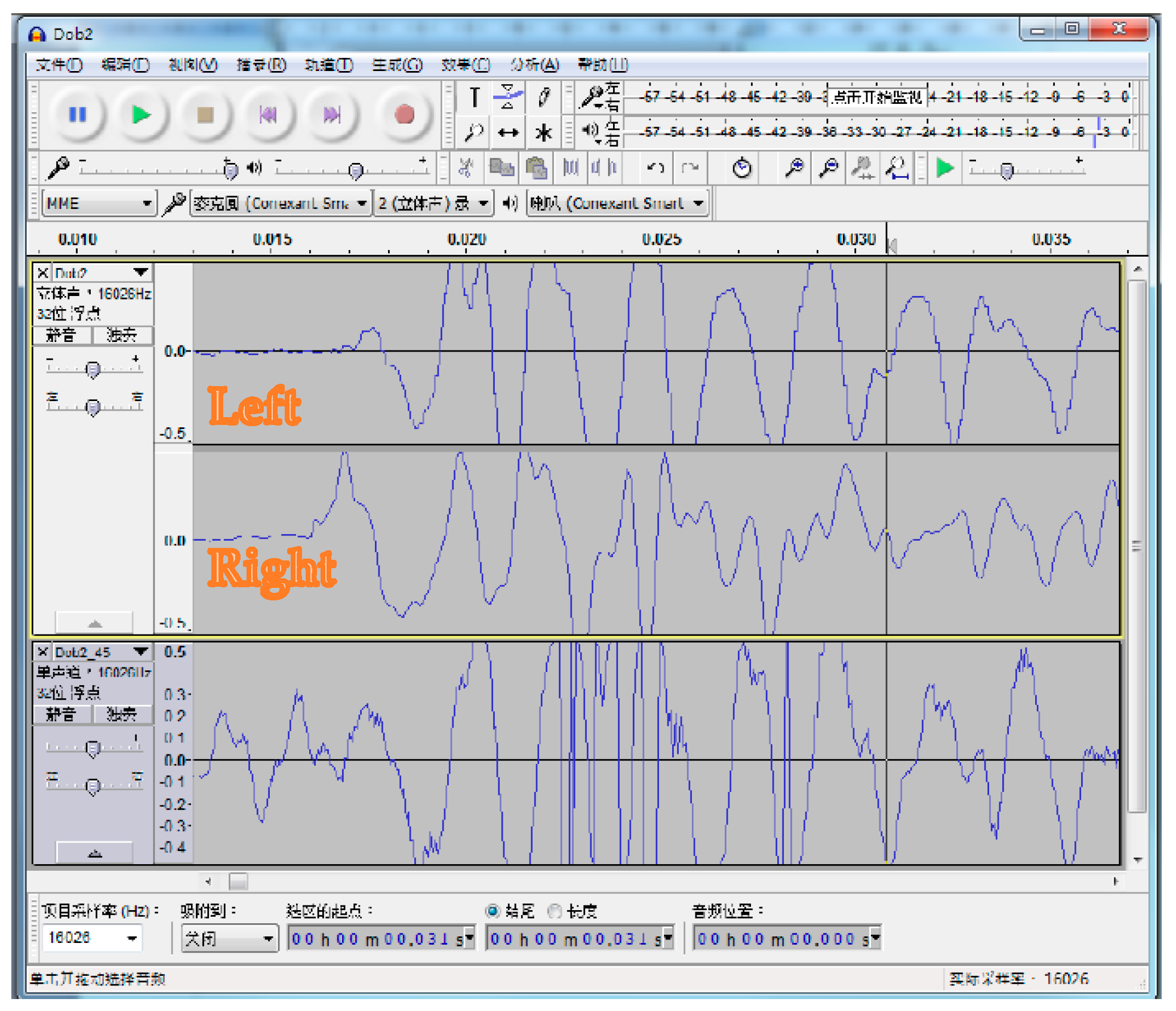
Task: Expand the project rate 16026 dropdown
Action: pyautogui.click(x=132, y=938)
